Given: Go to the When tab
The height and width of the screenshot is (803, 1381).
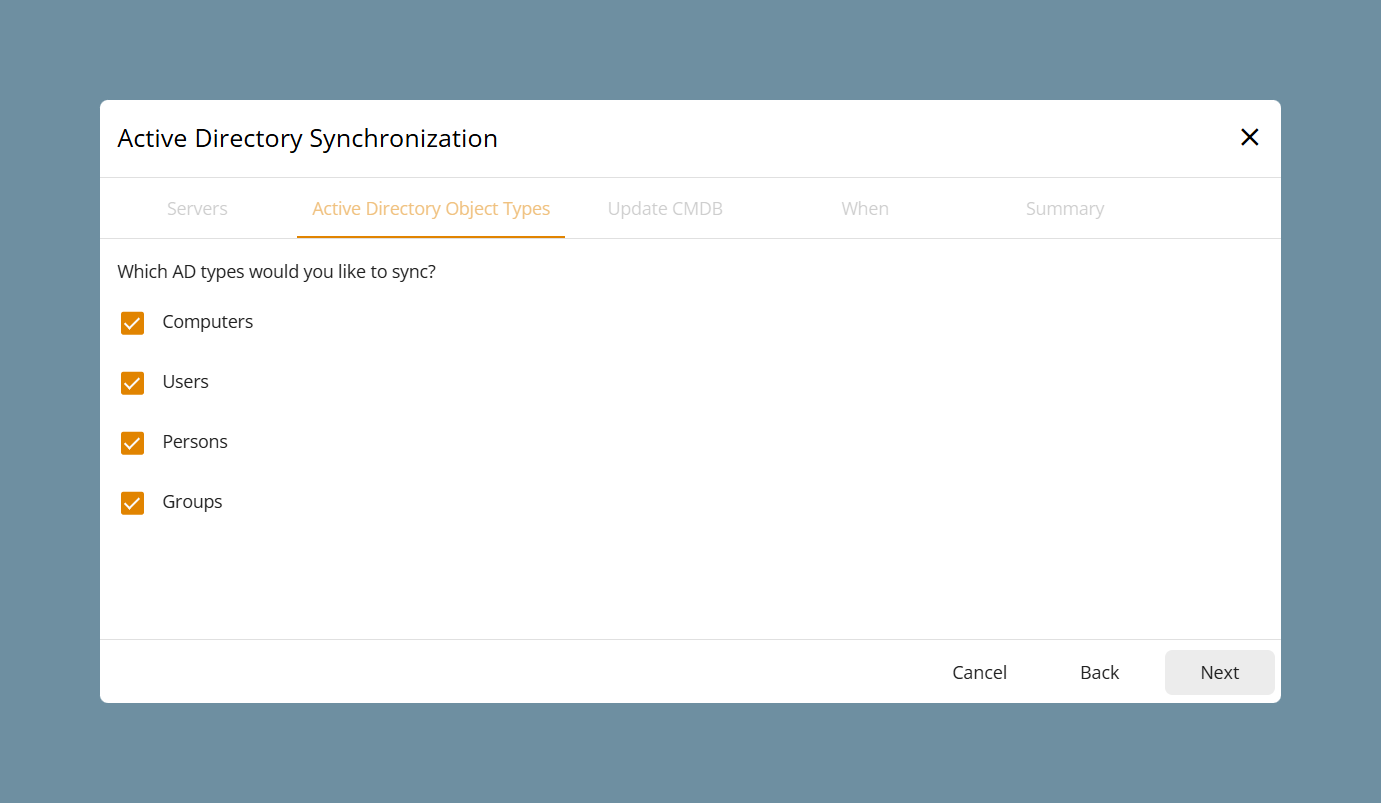Looking at the screenshot, I should pyautogui.click(x=865, y=209).
